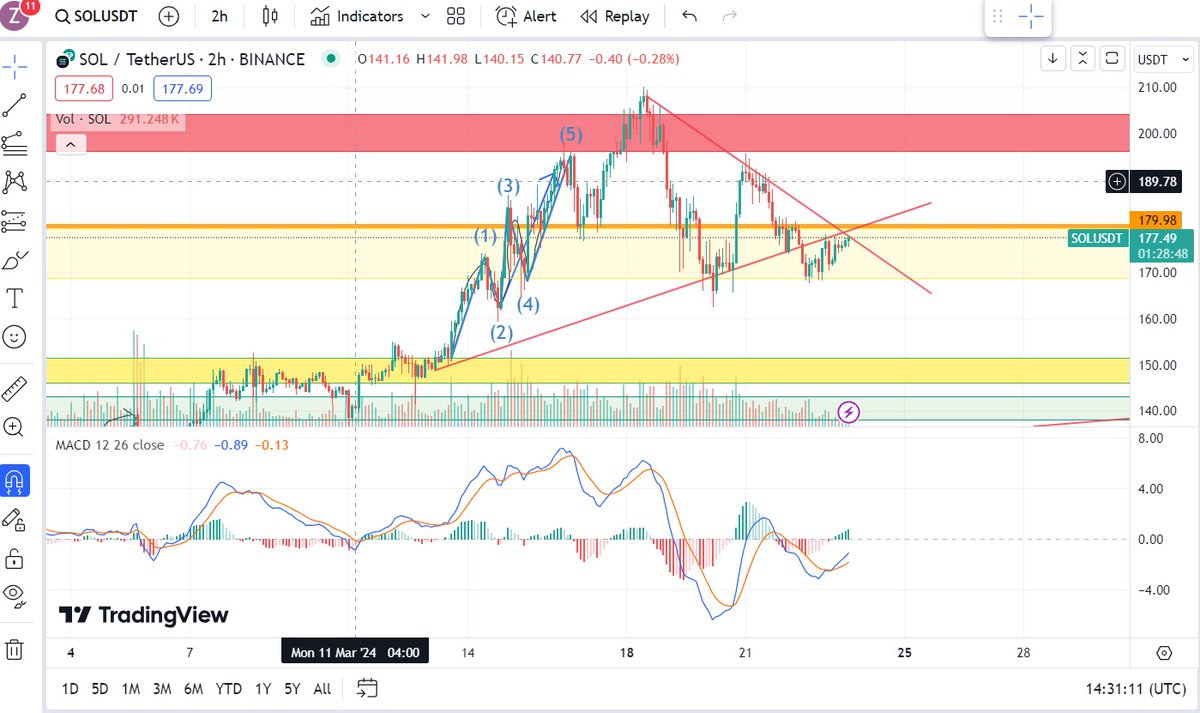Select the 5D date range
Screen dimensions: 1200x713
(x=99, y=688)
